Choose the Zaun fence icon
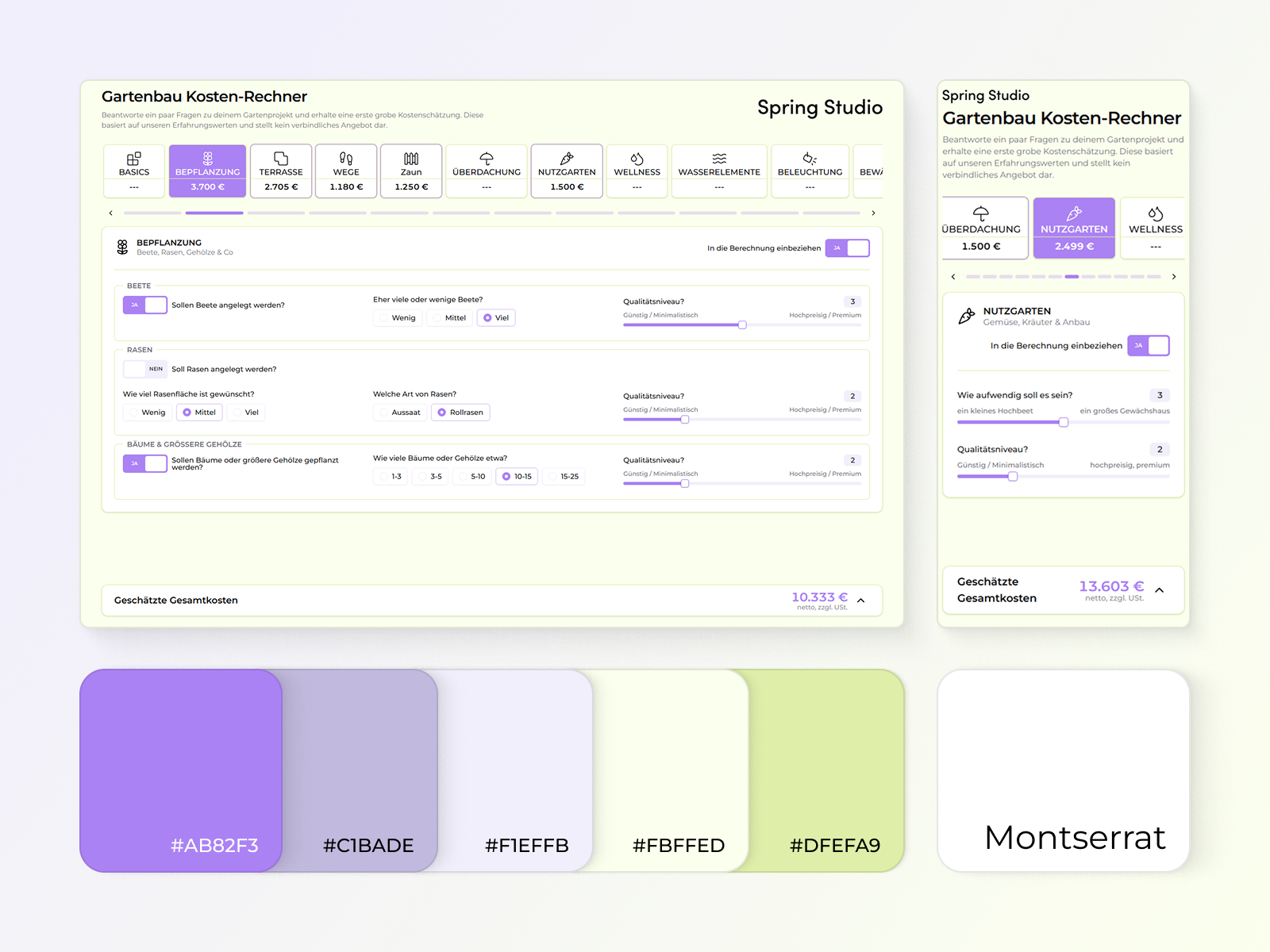Screen dimensions: 1270x952 pos(411,159)
